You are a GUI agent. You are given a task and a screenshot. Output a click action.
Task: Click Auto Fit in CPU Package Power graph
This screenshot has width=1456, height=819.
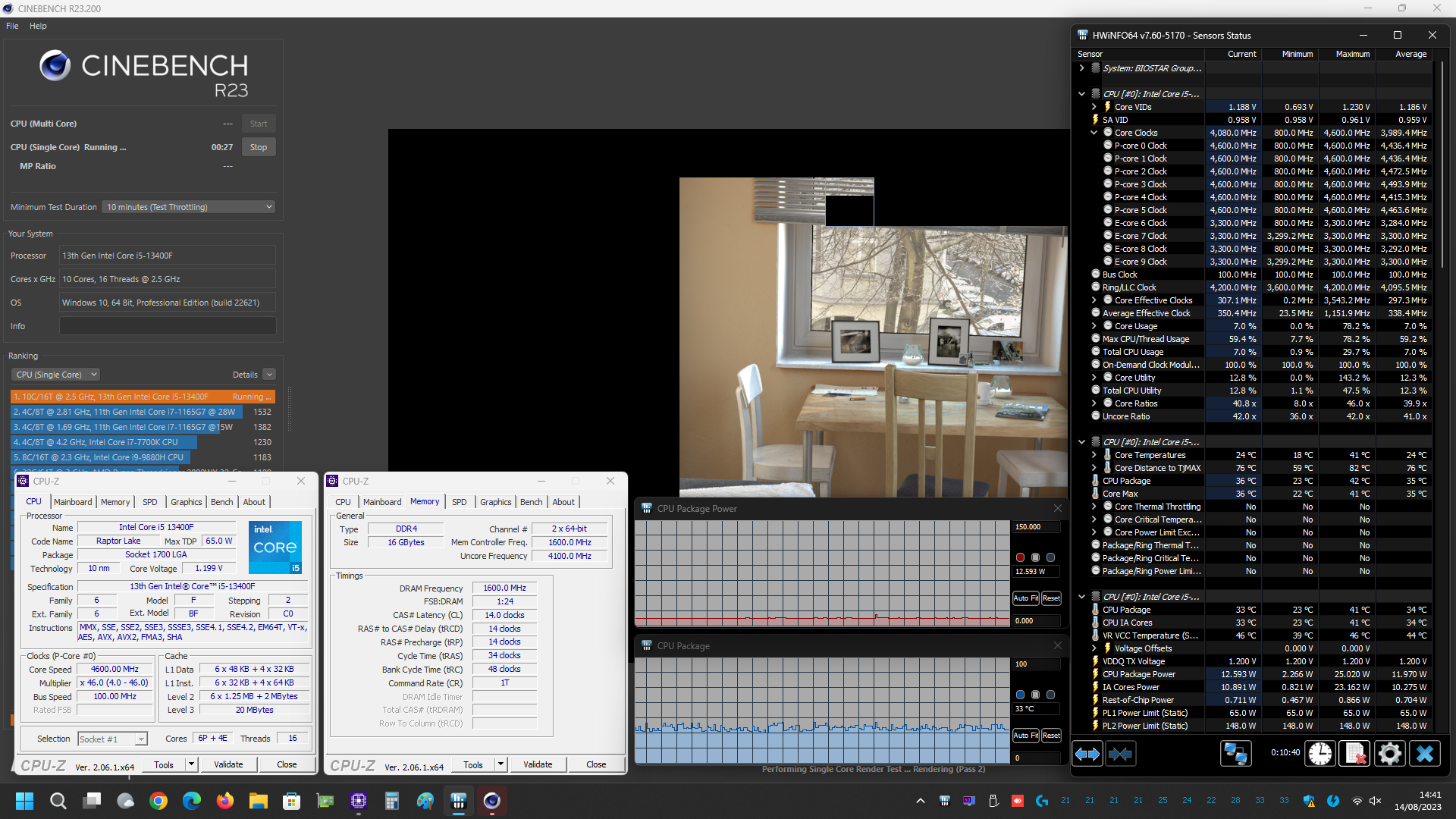[1026, 598]
